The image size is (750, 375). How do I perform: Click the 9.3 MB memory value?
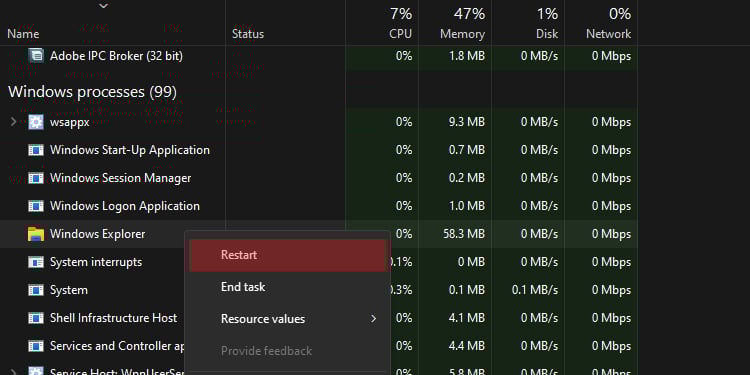pos(467,122)
